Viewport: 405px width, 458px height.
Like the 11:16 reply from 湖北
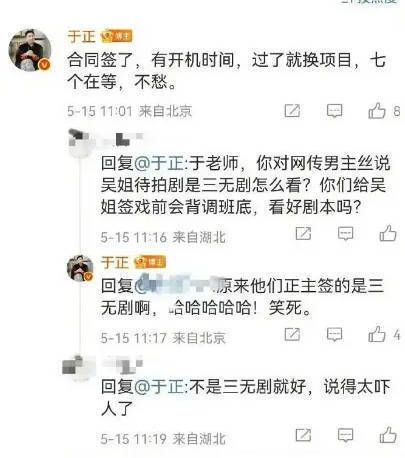pos(388,233)
